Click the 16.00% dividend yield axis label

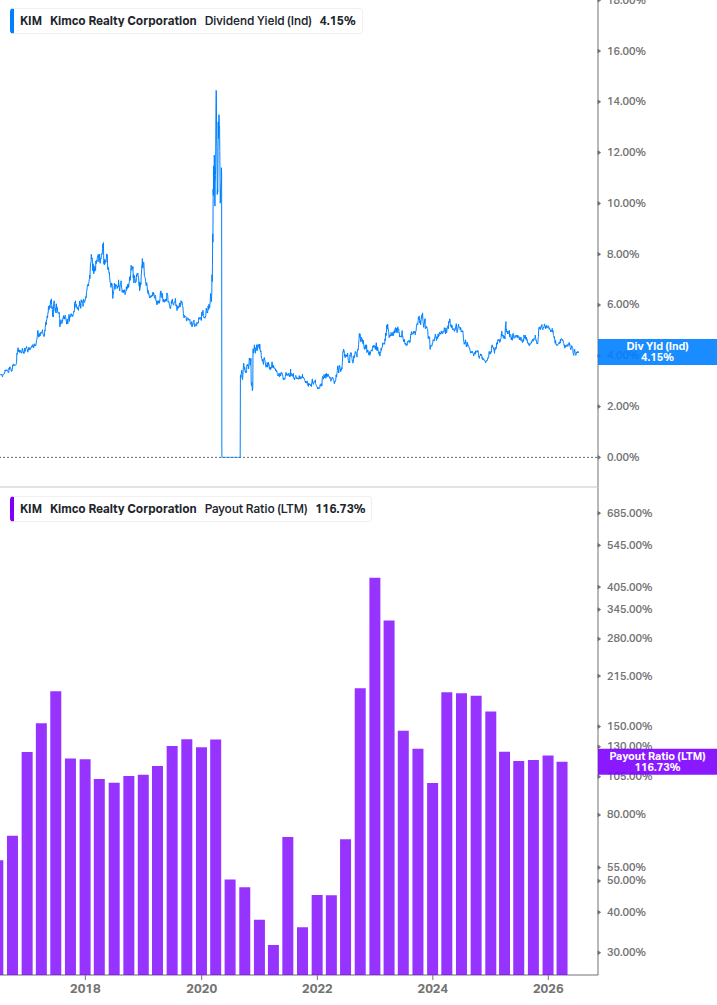click(x=626, y=51)
